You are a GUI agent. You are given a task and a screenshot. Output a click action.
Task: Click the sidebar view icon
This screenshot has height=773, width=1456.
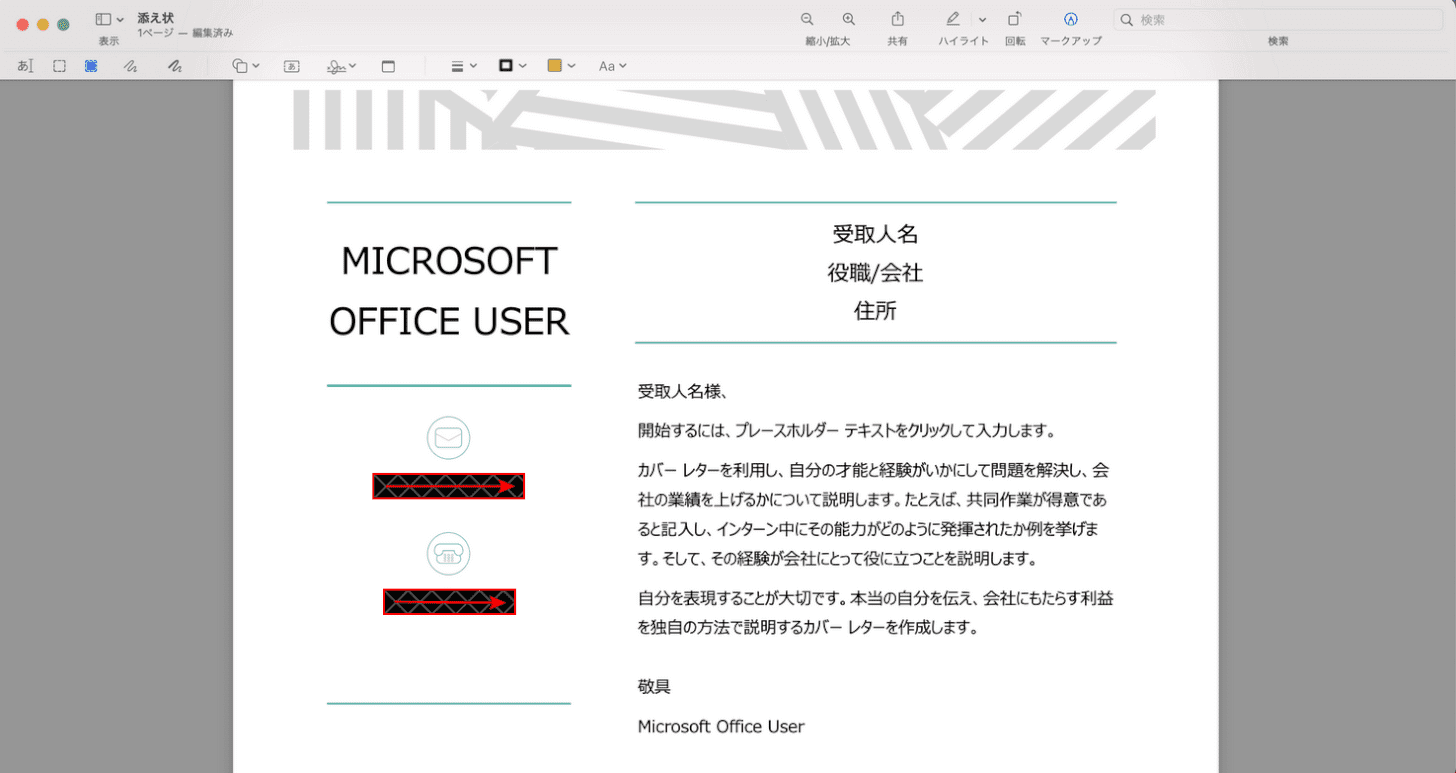(103, 19)
